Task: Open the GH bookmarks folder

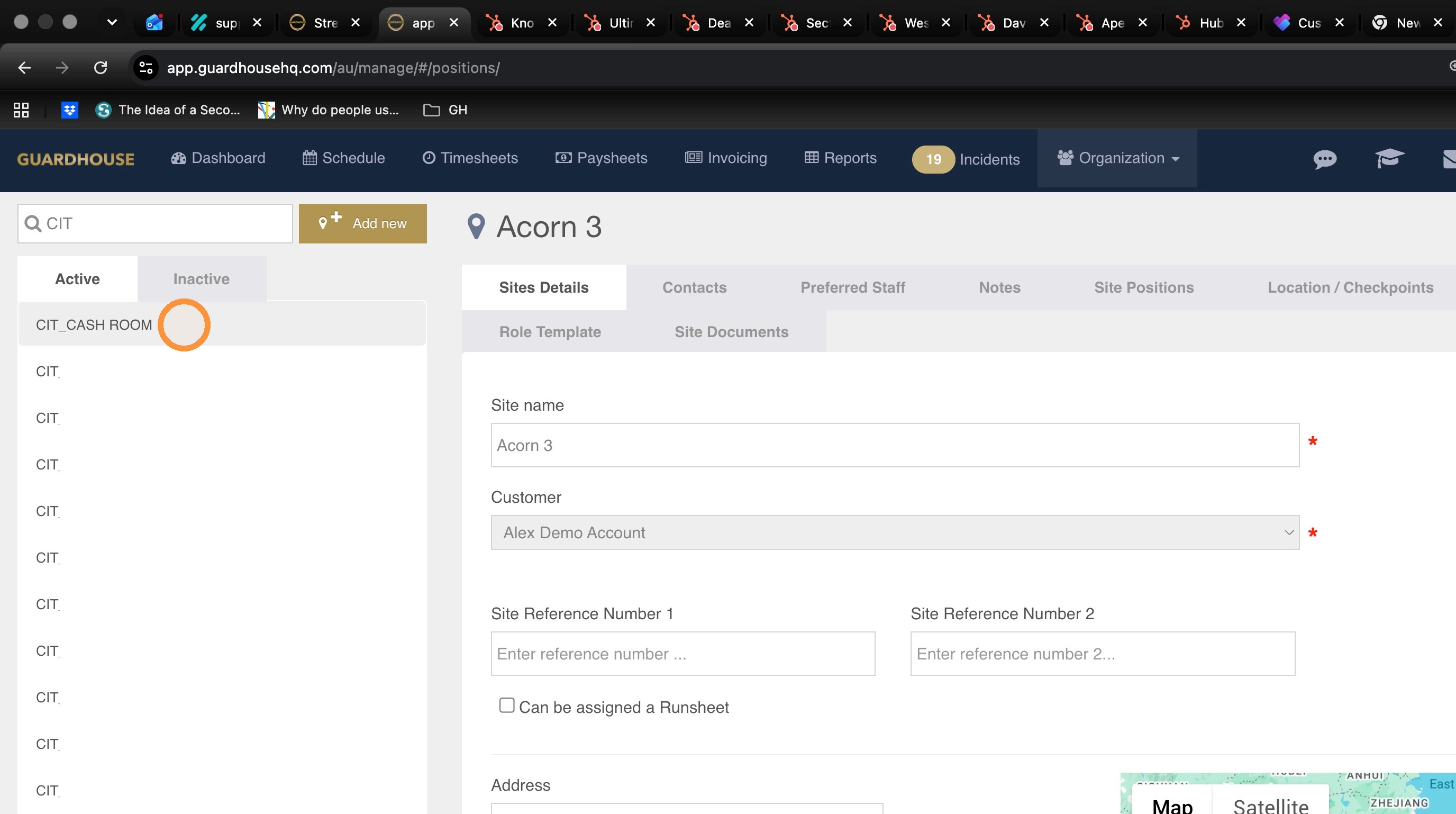Action: click(x=445, y=110)
